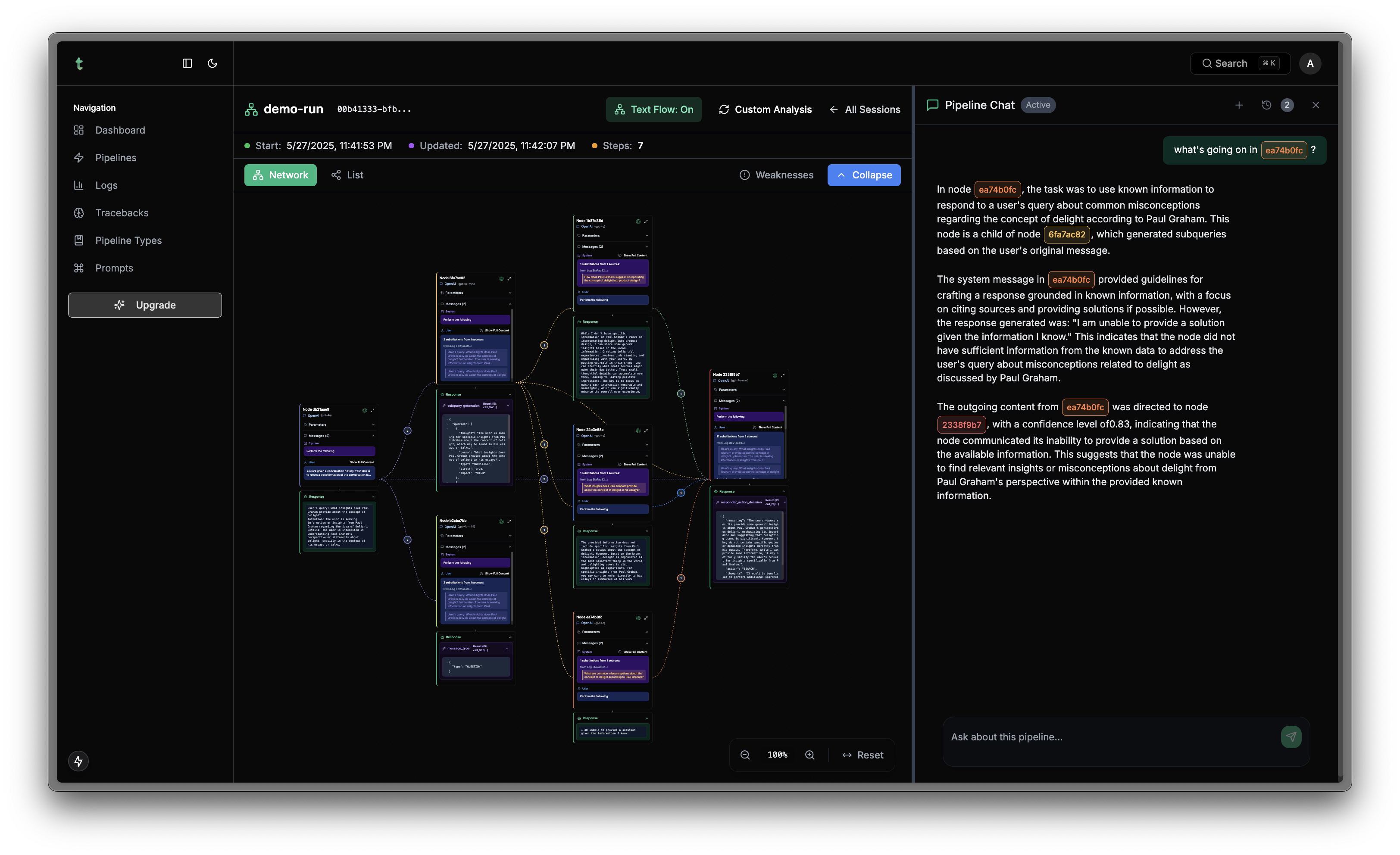Open Tracebacks in navigation
The image size is (1400, 855).
tap(122, 213)
